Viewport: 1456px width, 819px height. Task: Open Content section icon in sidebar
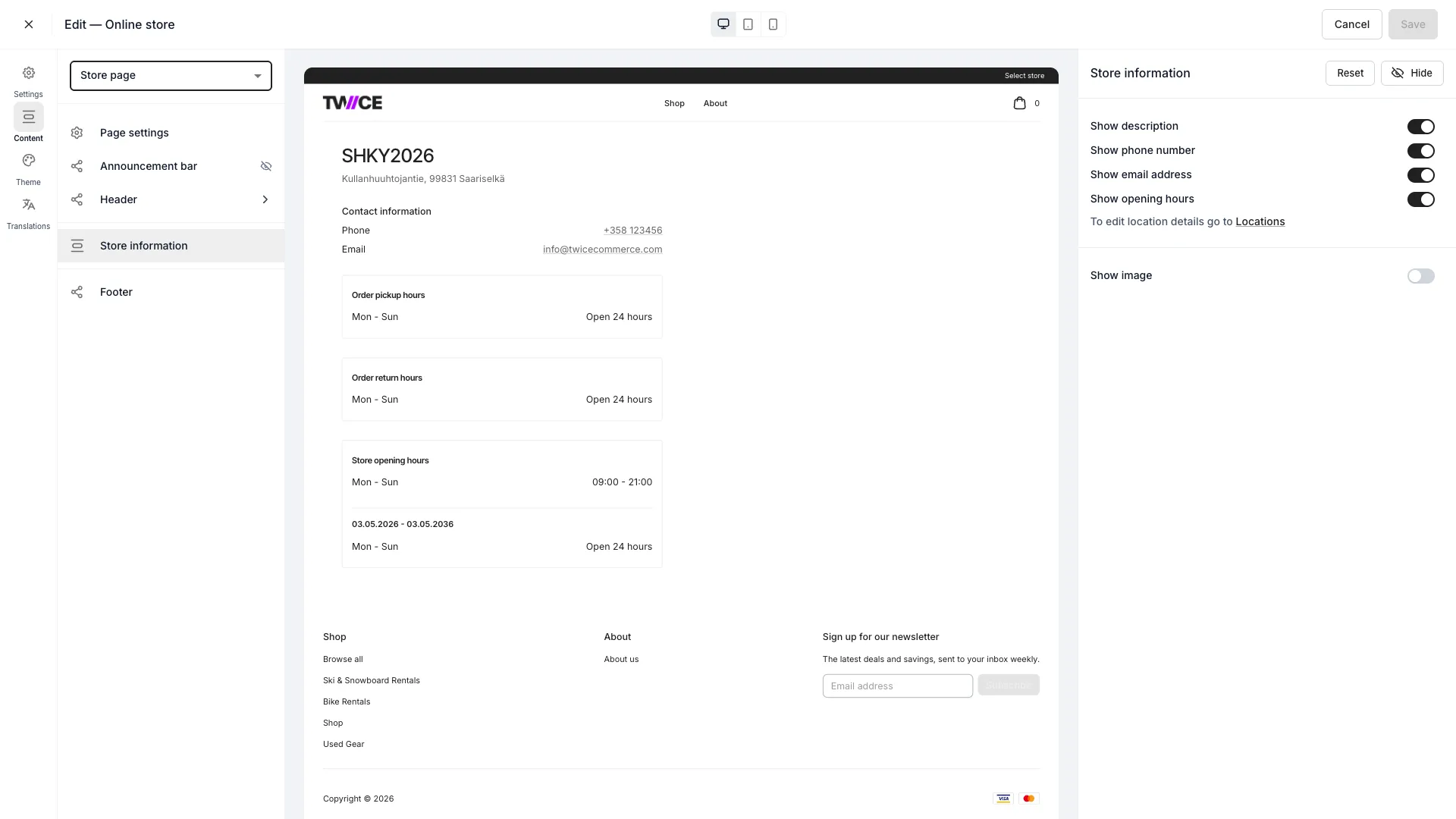point(29,117)
